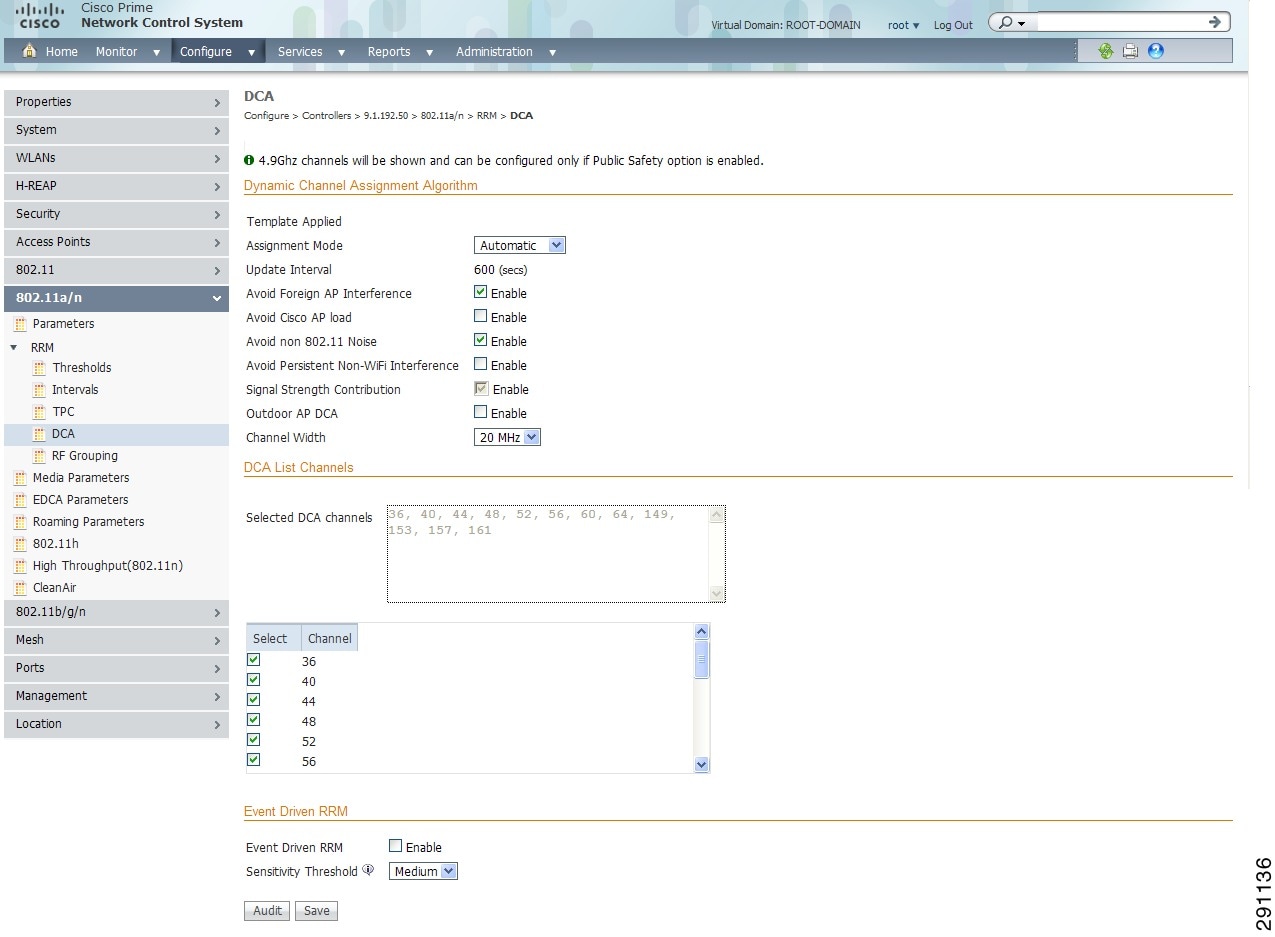1275x937 pixels.
Task: Open the CleanAir settings icon
Action: 22,588
